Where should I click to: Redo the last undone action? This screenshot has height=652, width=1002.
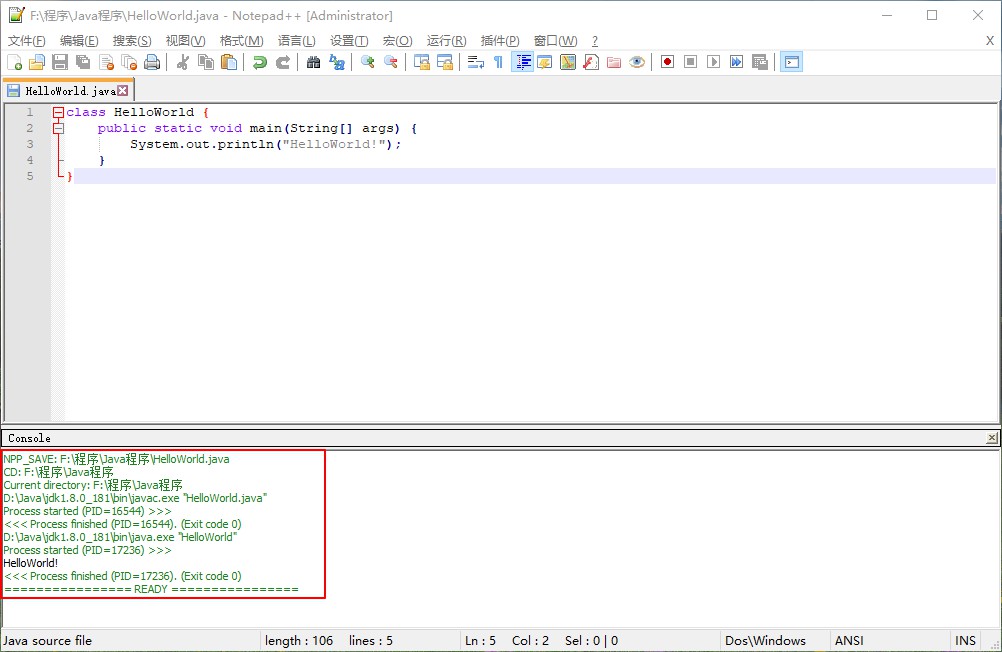(x=282, y=62)
